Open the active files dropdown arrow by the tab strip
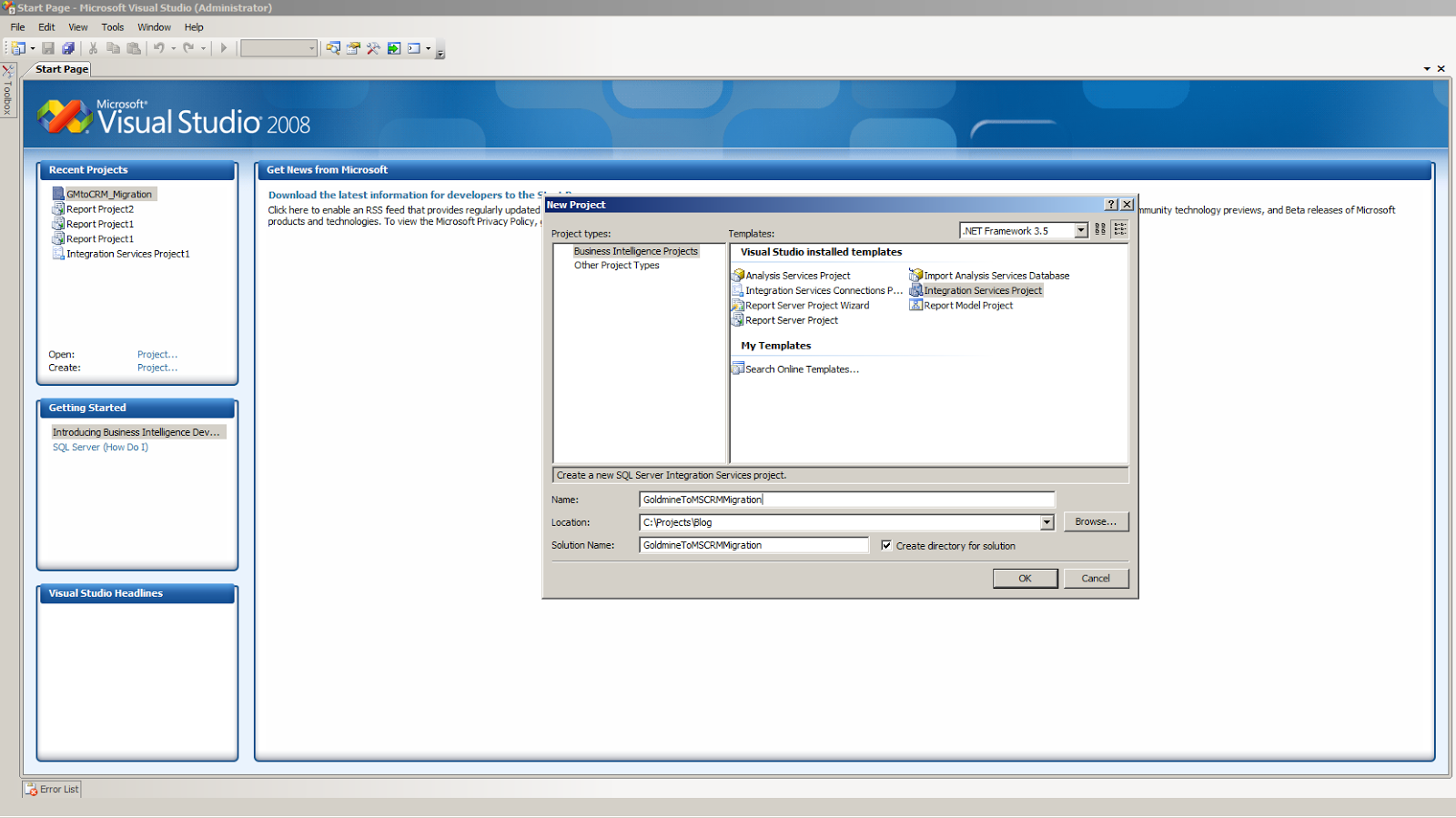Viewport: 1456px width, 818px height. [x=1427, y=69]
